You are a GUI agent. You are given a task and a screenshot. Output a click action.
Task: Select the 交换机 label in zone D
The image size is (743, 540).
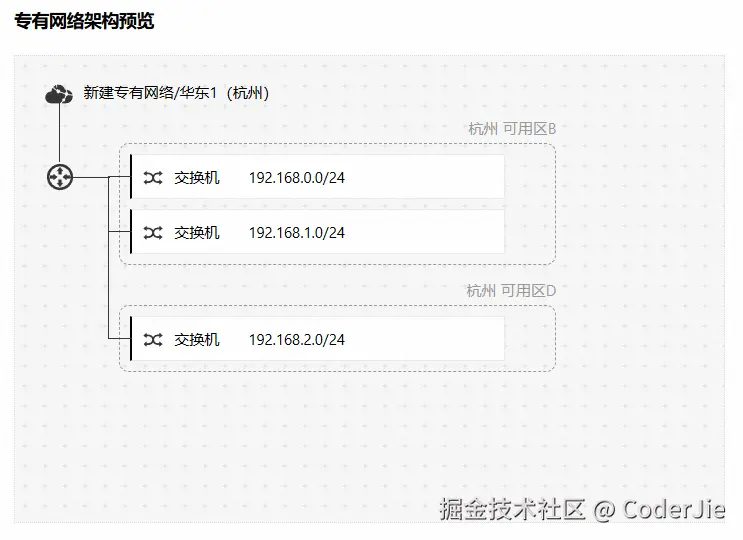197,340
